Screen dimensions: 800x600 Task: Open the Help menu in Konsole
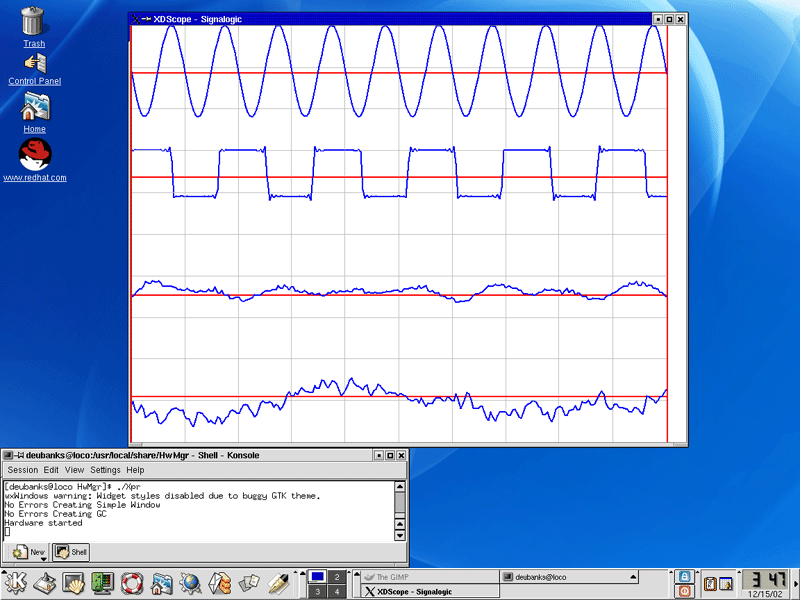pos(135,470)
